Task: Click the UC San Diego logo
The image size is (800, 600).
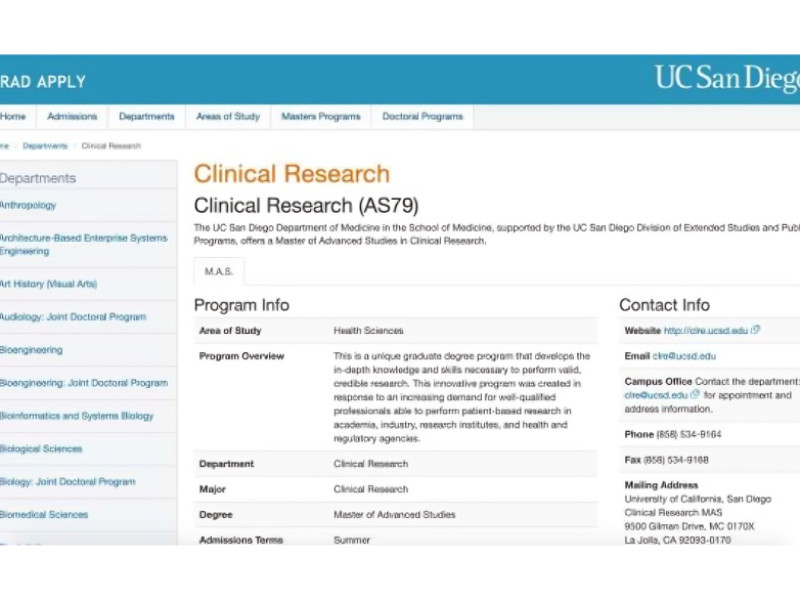Action: pos(727,78)
